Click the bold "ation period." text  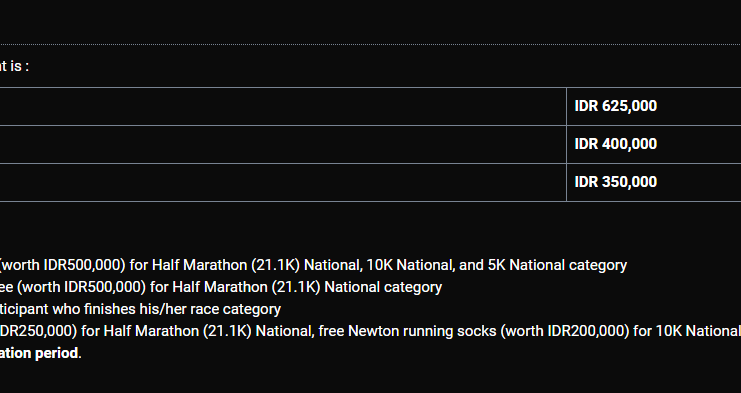pos(41,353)
